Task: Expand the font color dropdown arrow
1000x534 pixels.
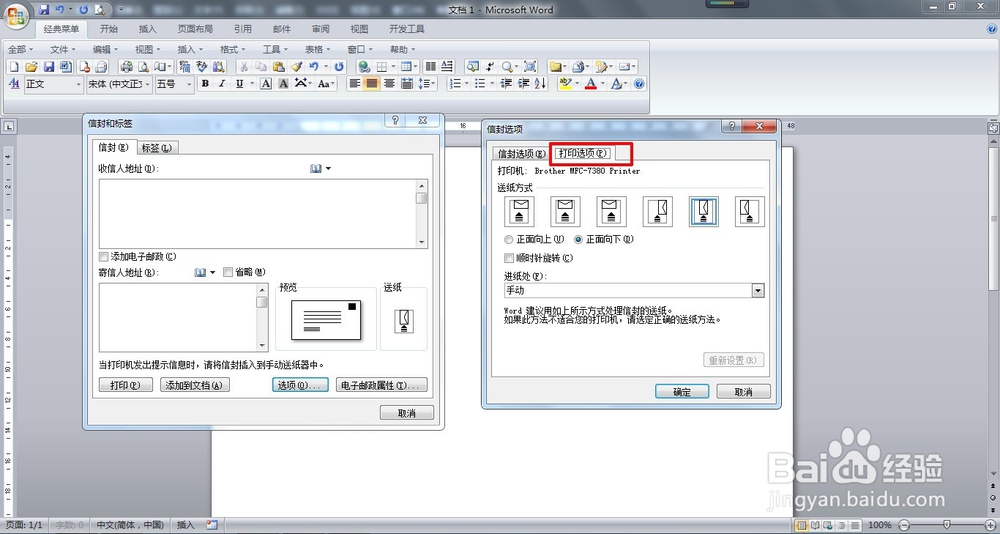Action: tap(603, 84)
